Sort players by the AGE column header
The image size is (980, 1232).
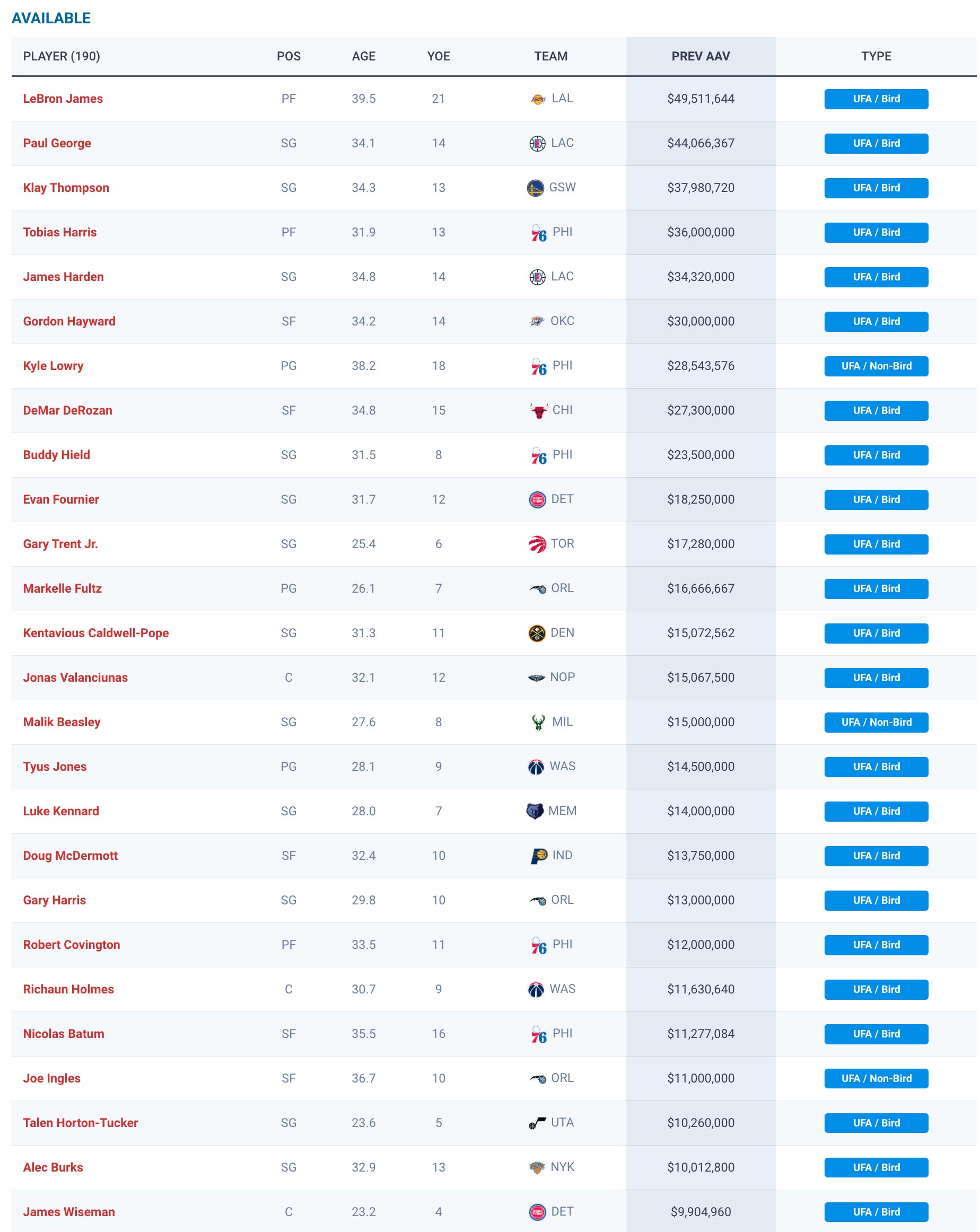tap(364, 56)
